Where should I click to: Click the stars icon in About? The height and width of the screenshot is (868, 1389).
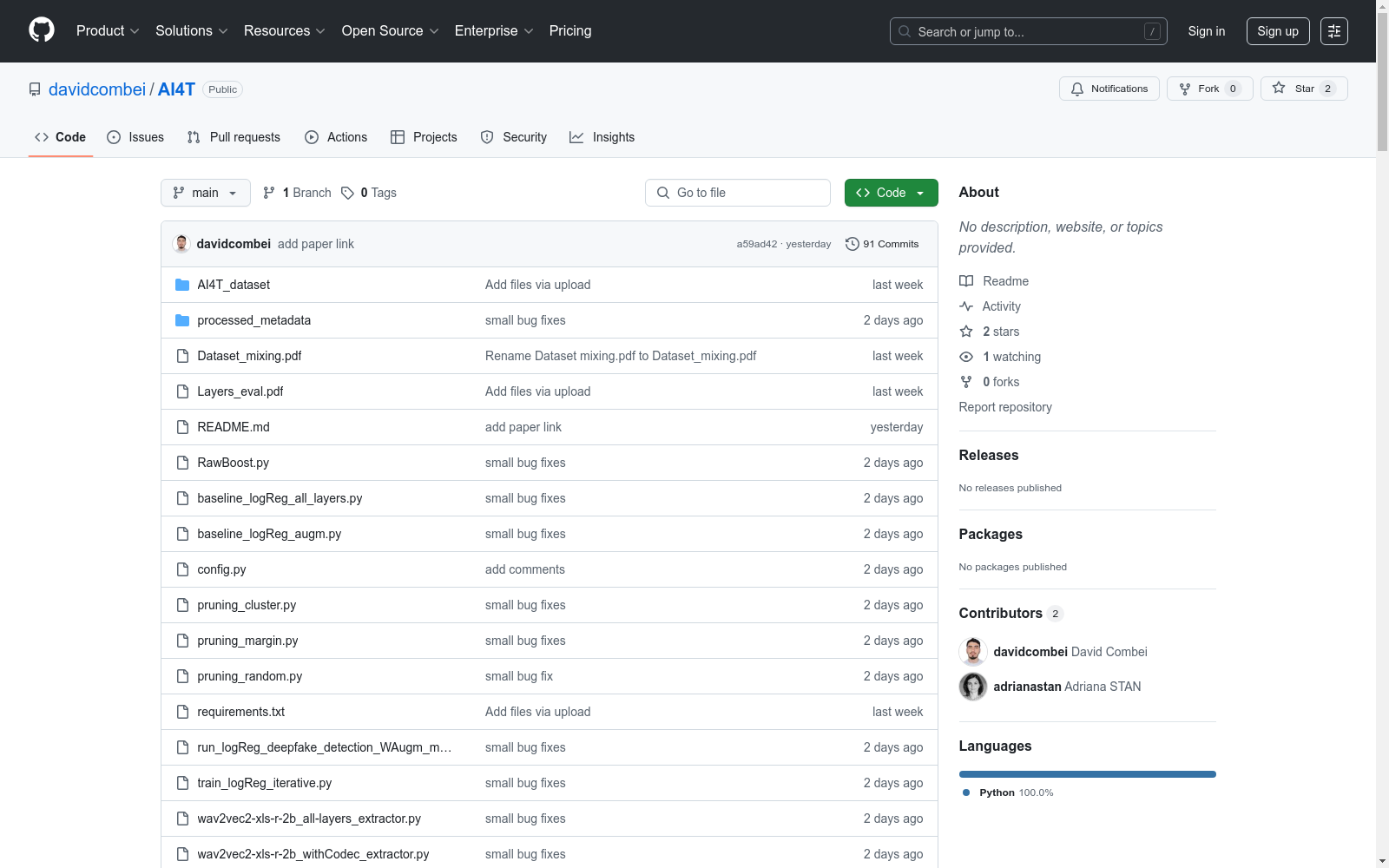pyautogui.click(x=966, y=332)
